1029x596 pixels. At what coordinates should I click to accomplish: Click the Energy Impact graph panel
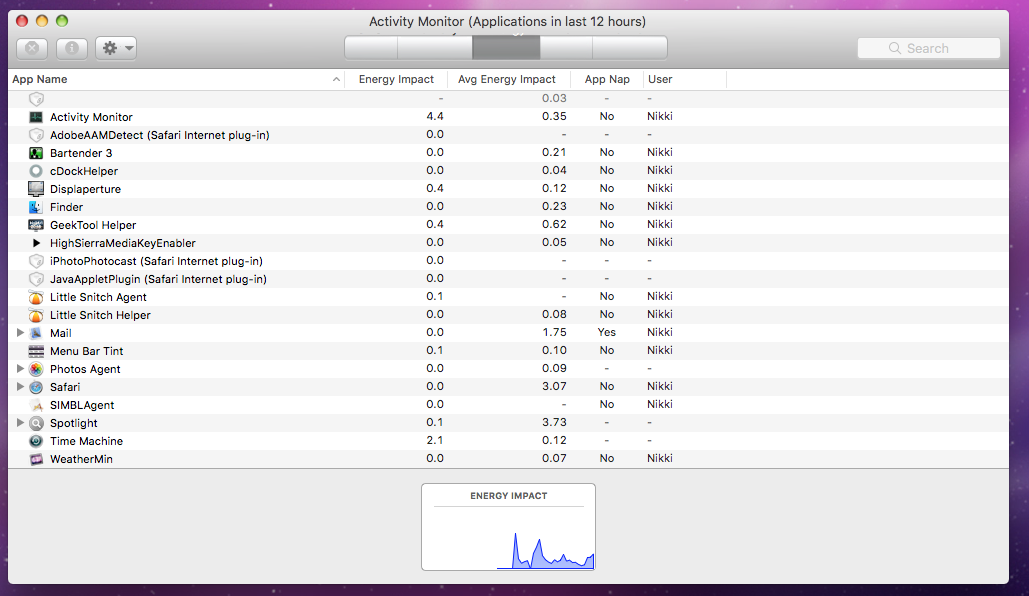click(x=509, y=527)
